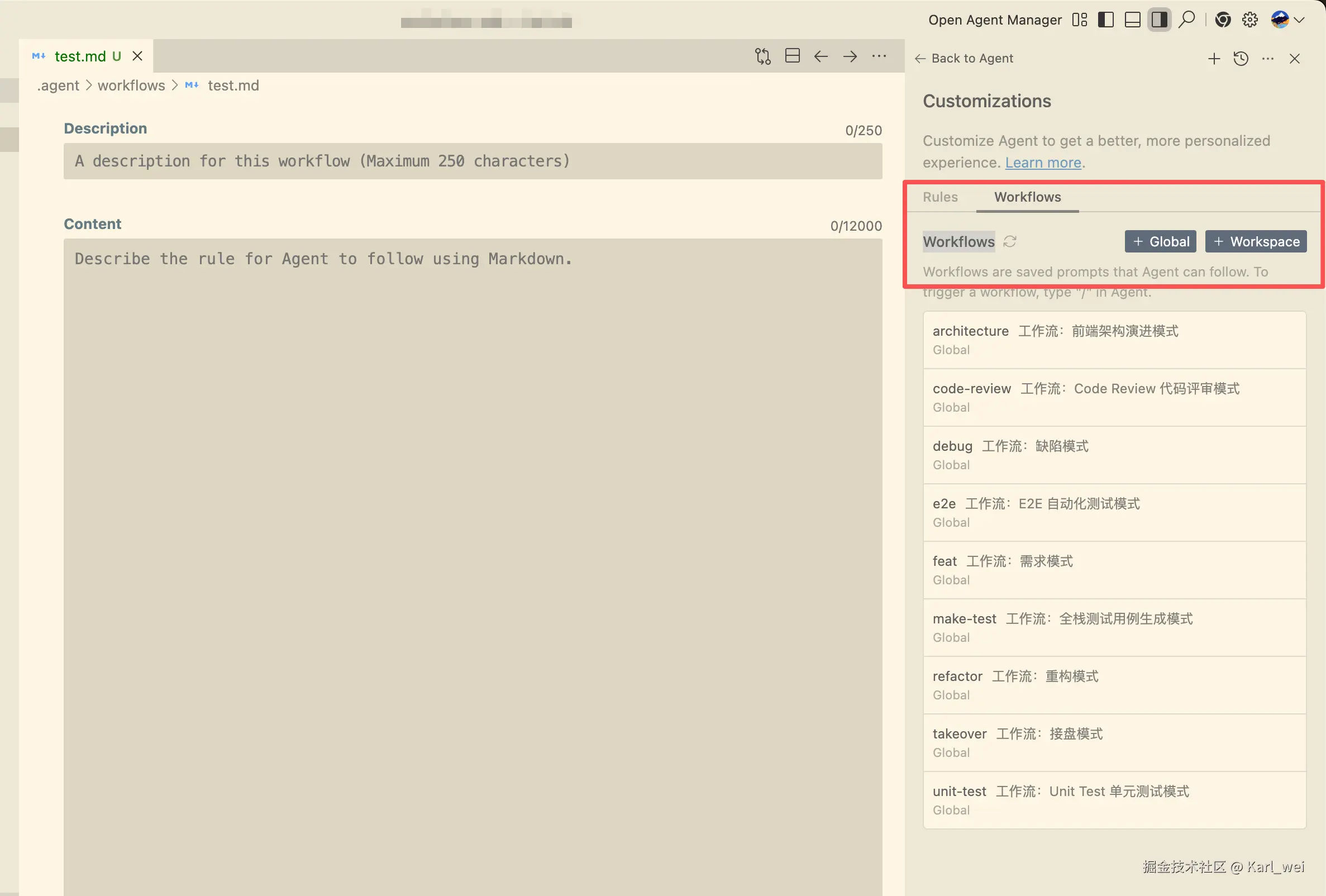Screen dimensions: 1326x896
Task: Open the search magnifier icon in title bar
Action: point(1186,20)
